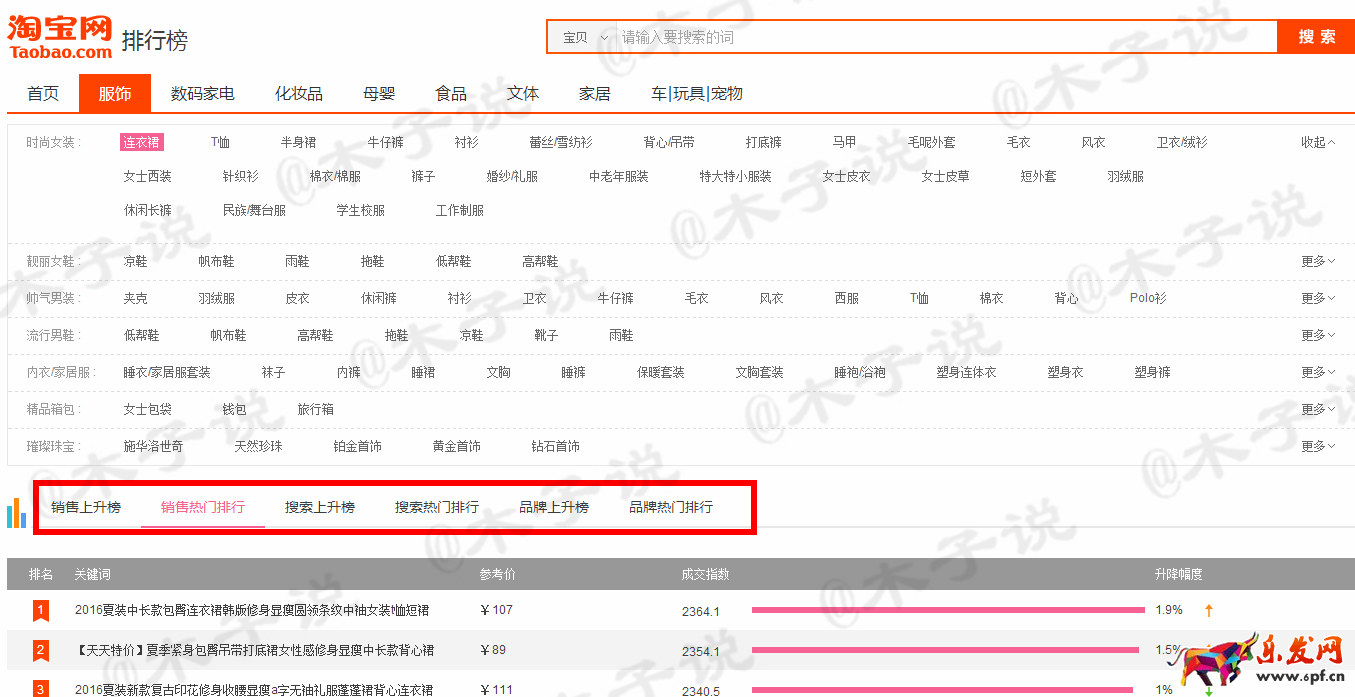Screen dimensions: 1355x697
Task: Expand 更多 in the 帅气男装 row
Action: pos(1317,298)
